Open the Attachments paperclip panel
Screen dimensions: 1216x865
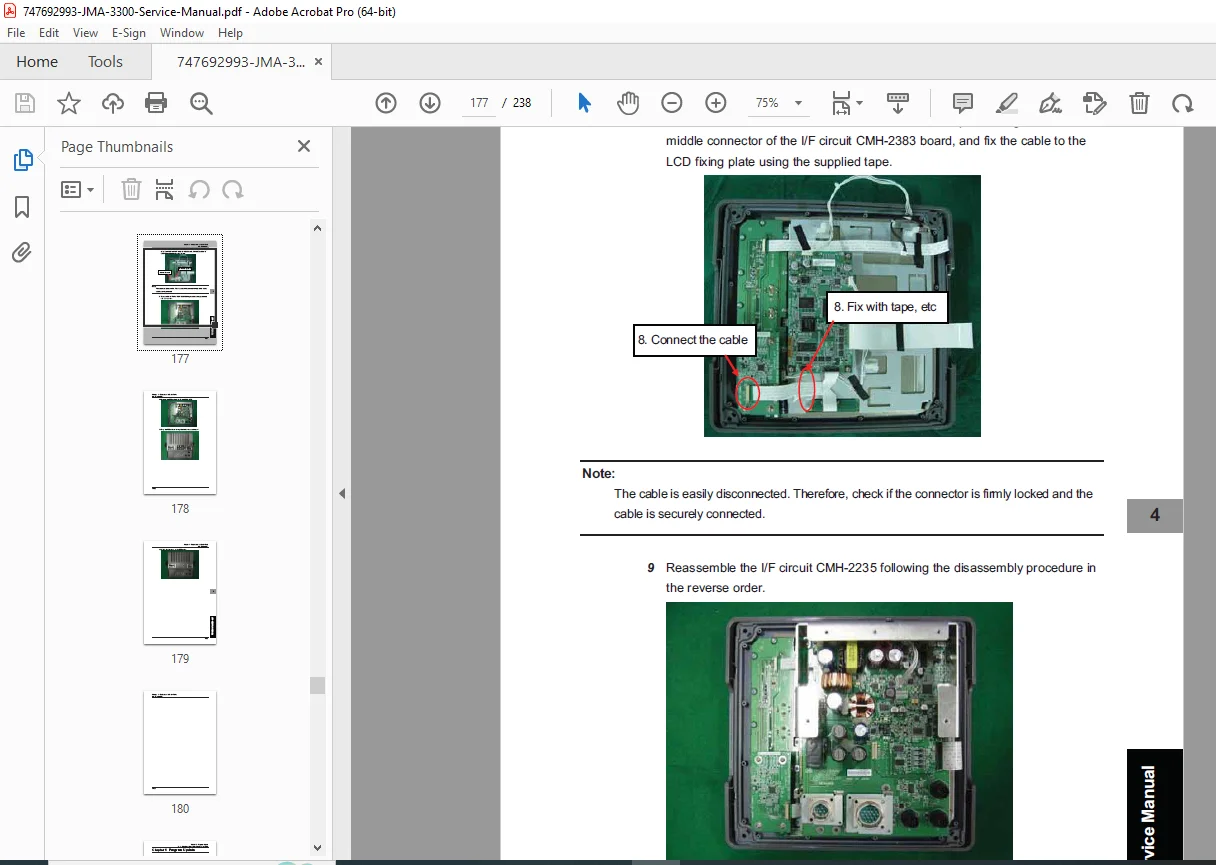22,252
